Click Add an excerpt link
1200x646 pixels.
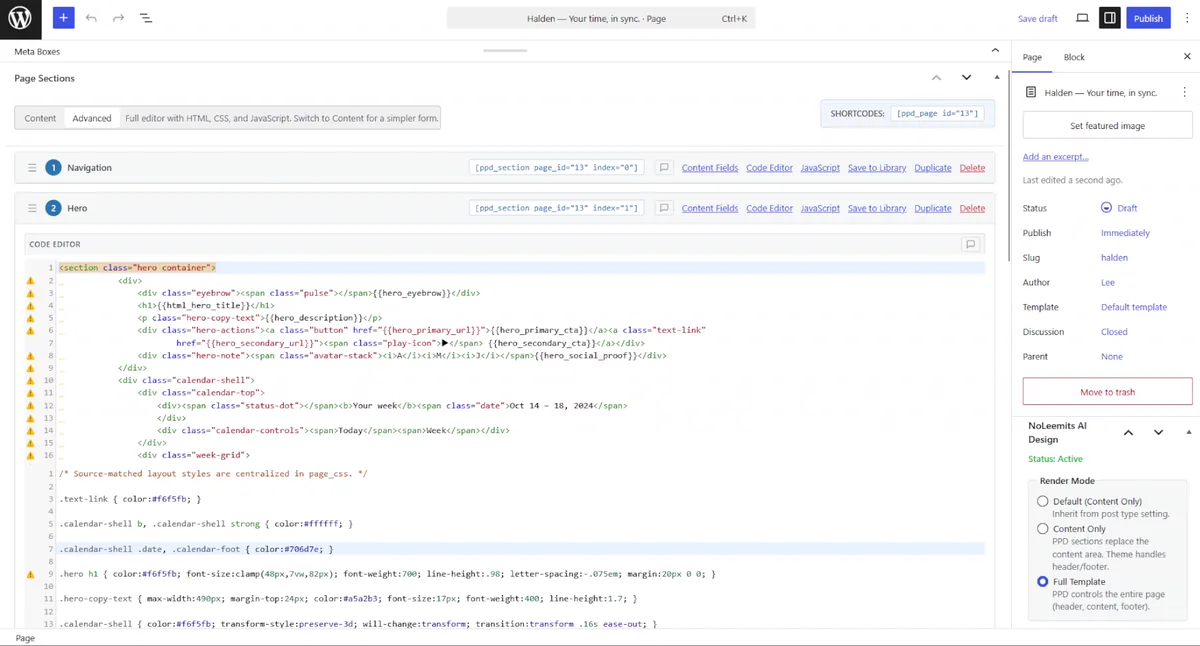[x=1055, y=157]
